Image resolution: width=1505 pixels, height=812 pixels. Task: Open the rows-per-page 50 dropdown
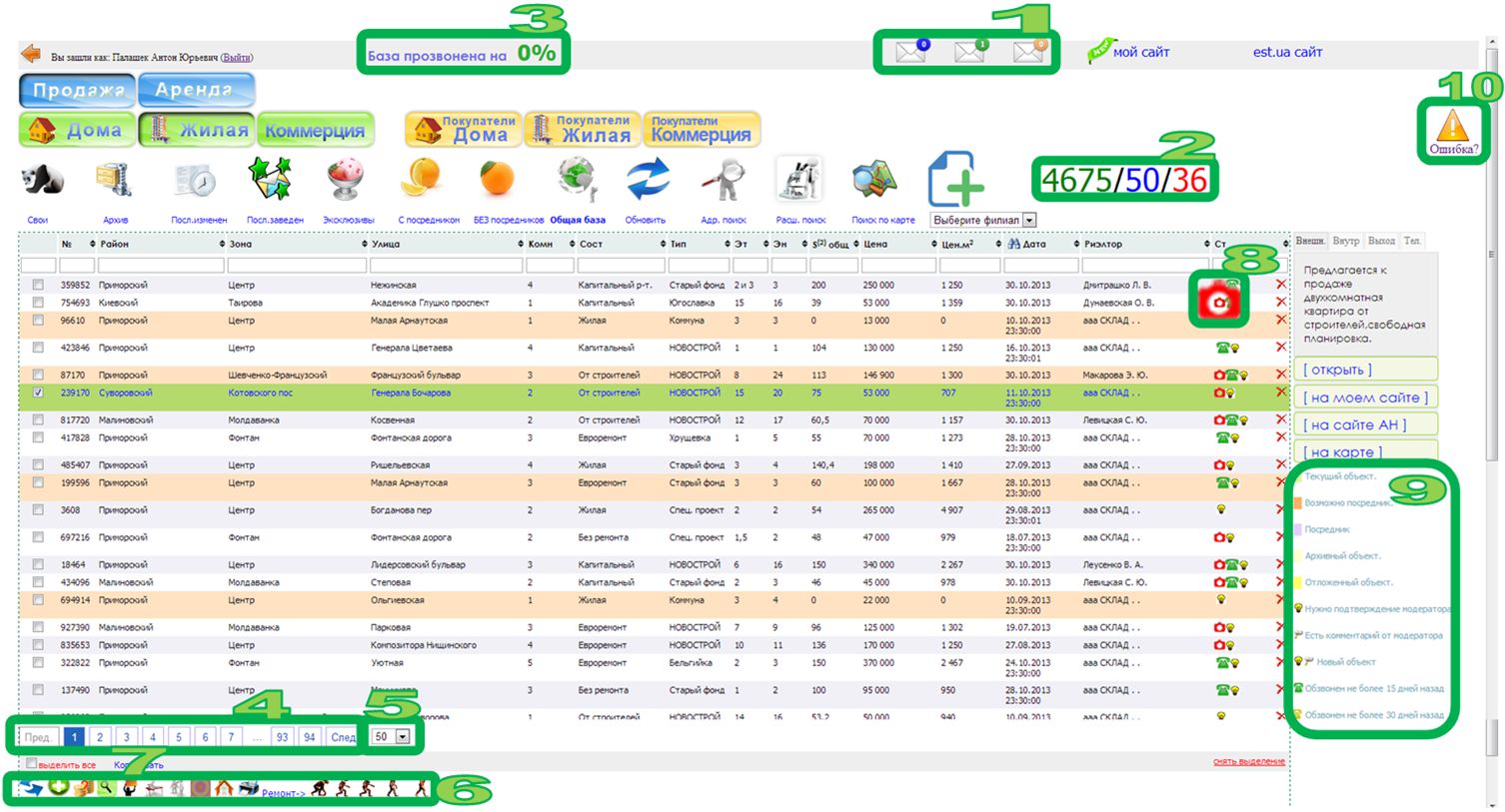coord(391,737)
